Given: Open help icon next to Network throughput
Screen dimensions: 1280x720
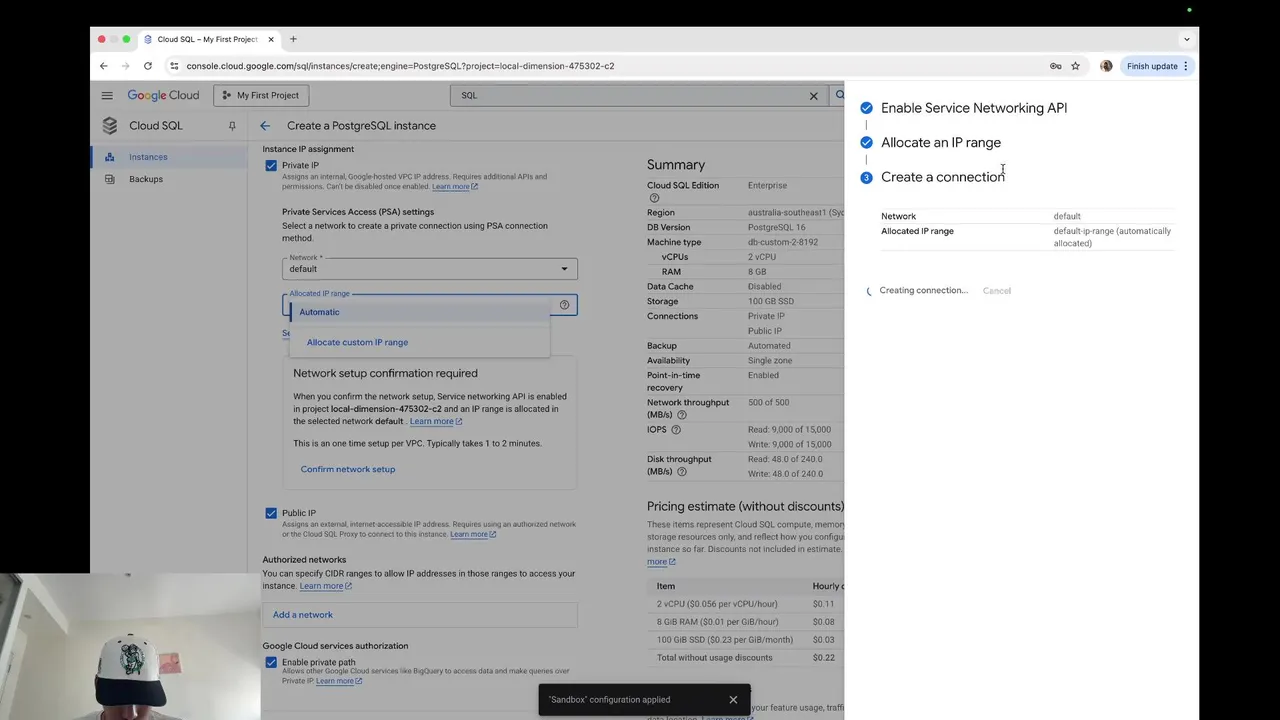Looking at the screenshot, I should pyautogui.click(x=682, y=415).
